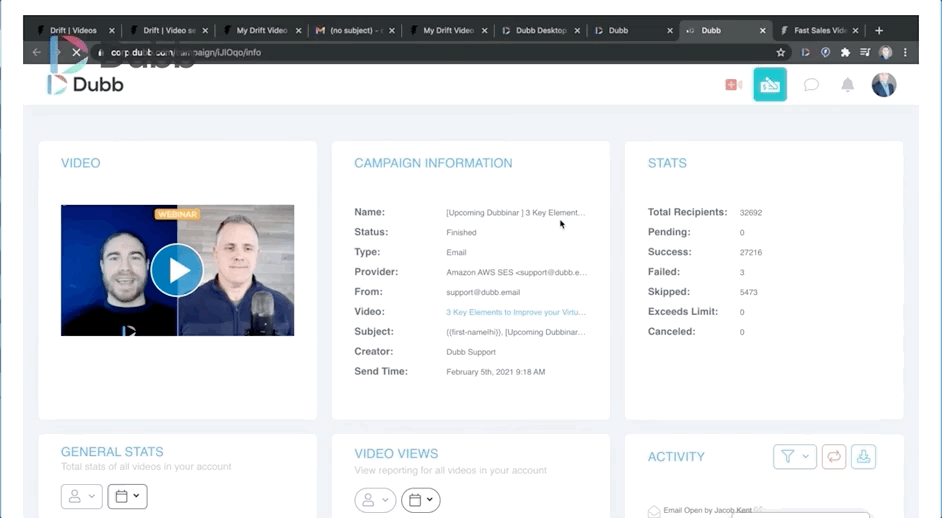Close the Drift | Videos tab
This screenshot has height=518, width=942.
coord(112,30)
